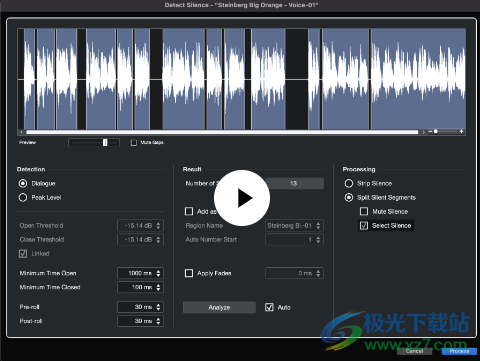Play the video with center play button
480x361 pixels.
pyautogui.click(x=242, y=198)
